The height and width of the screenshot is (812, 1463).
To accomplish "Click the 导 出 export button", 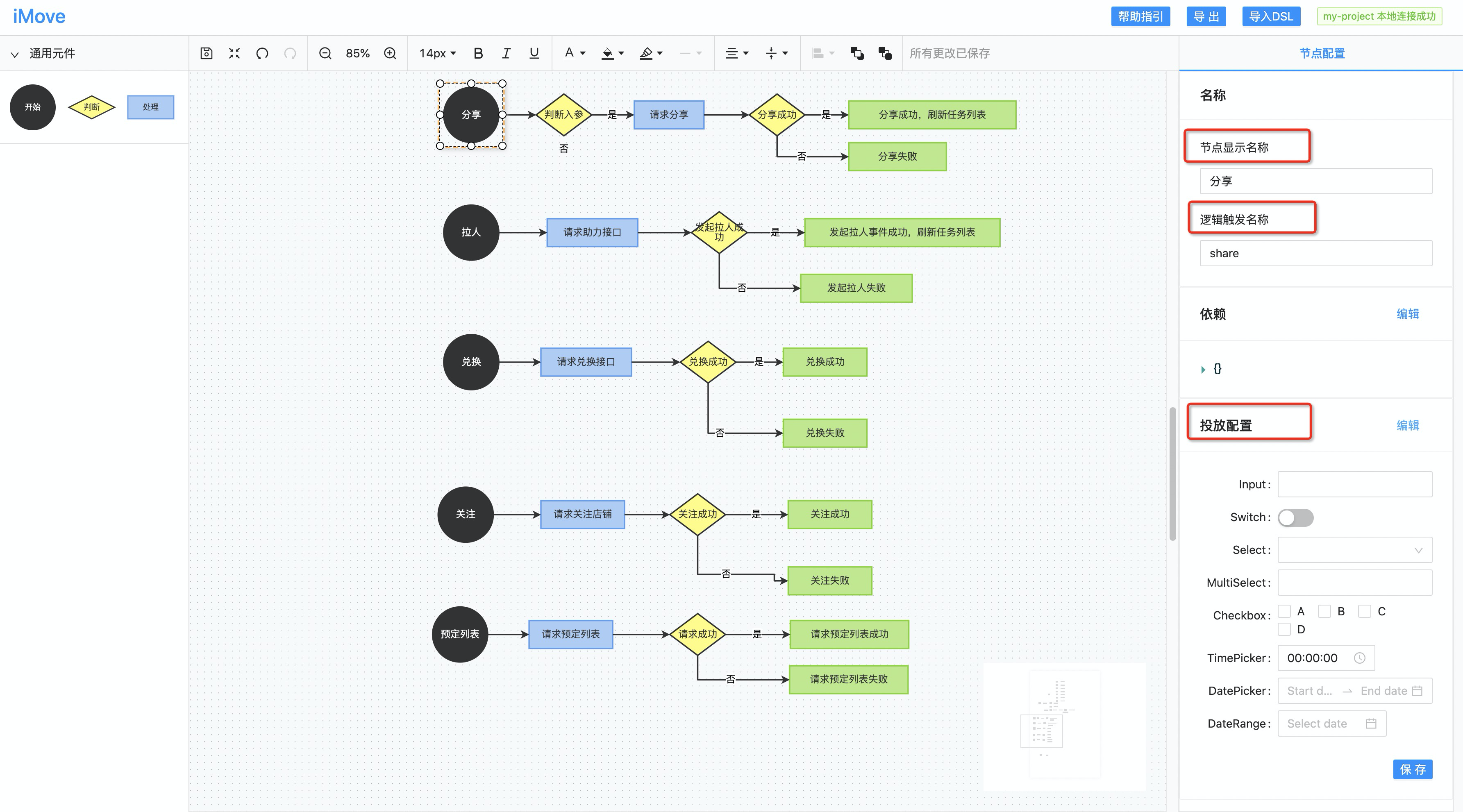I will 1206,16.
